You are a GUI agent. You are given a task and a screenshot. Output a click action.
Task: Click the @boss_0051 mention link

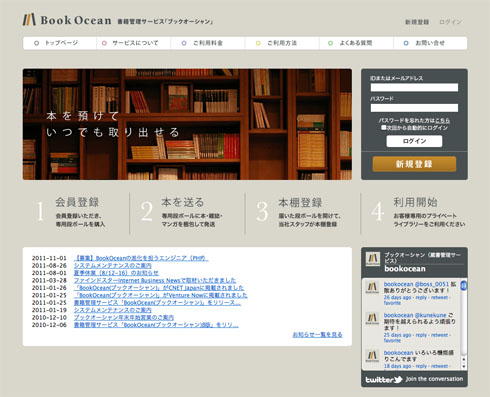point(432,284)
